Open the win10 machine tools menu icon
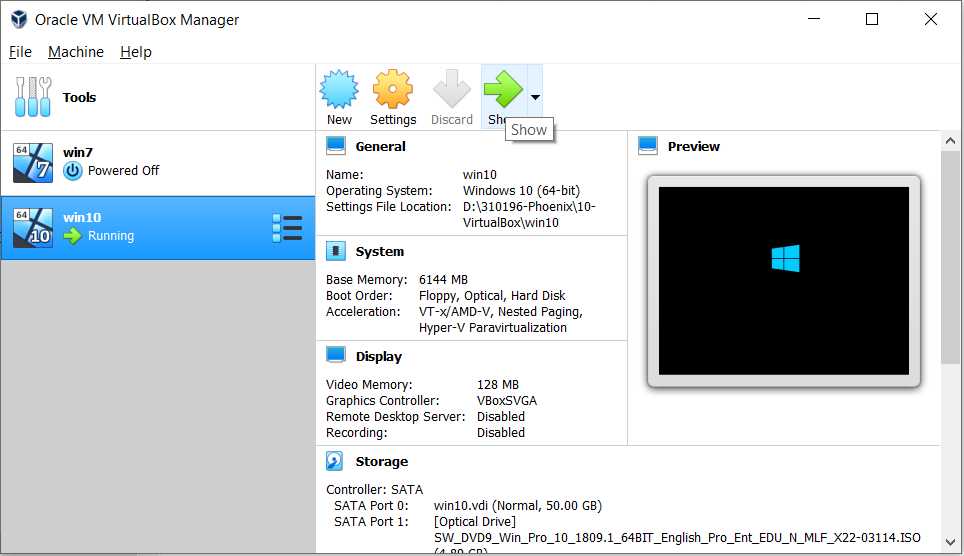The image size is (964, 556). pos(287,228)
